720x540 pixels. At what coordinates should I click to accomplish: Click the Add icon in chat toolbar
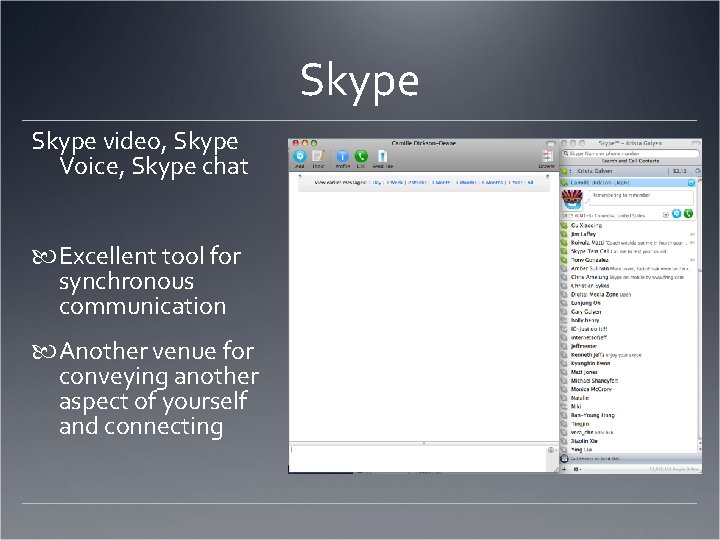tap(300, 157)
